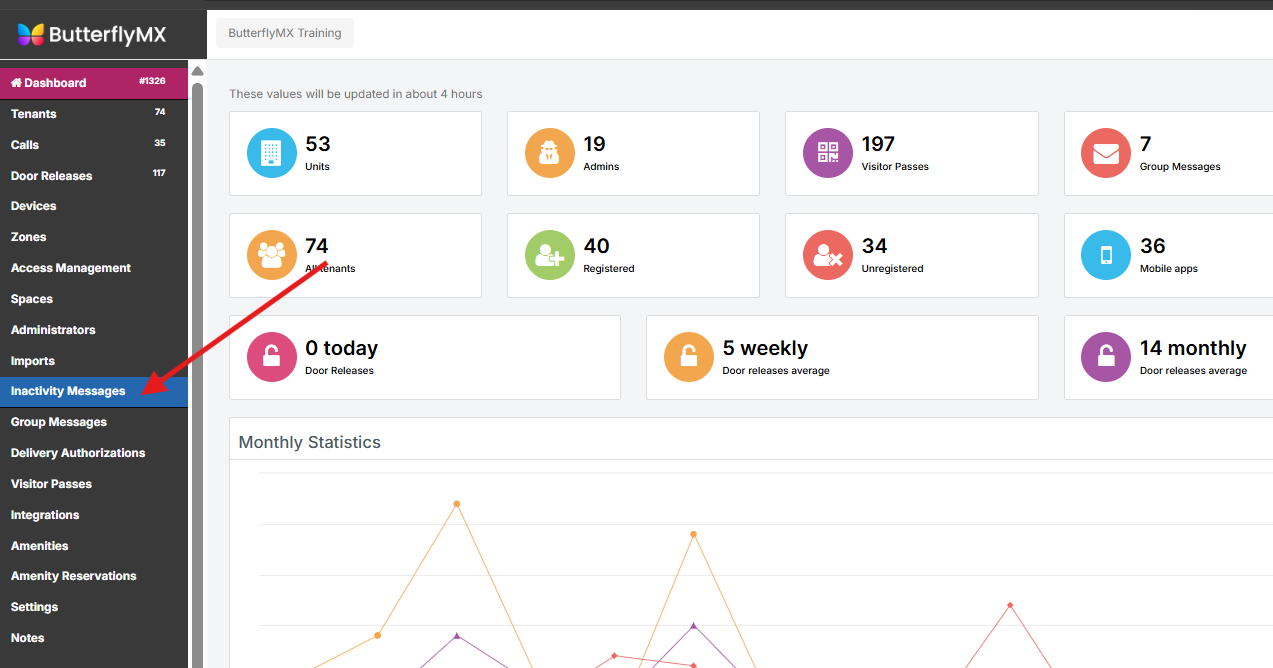Click the purple monthly door releases lock icon
This screenshot has height=668, width=1273.
click(x=1106, y=357)
